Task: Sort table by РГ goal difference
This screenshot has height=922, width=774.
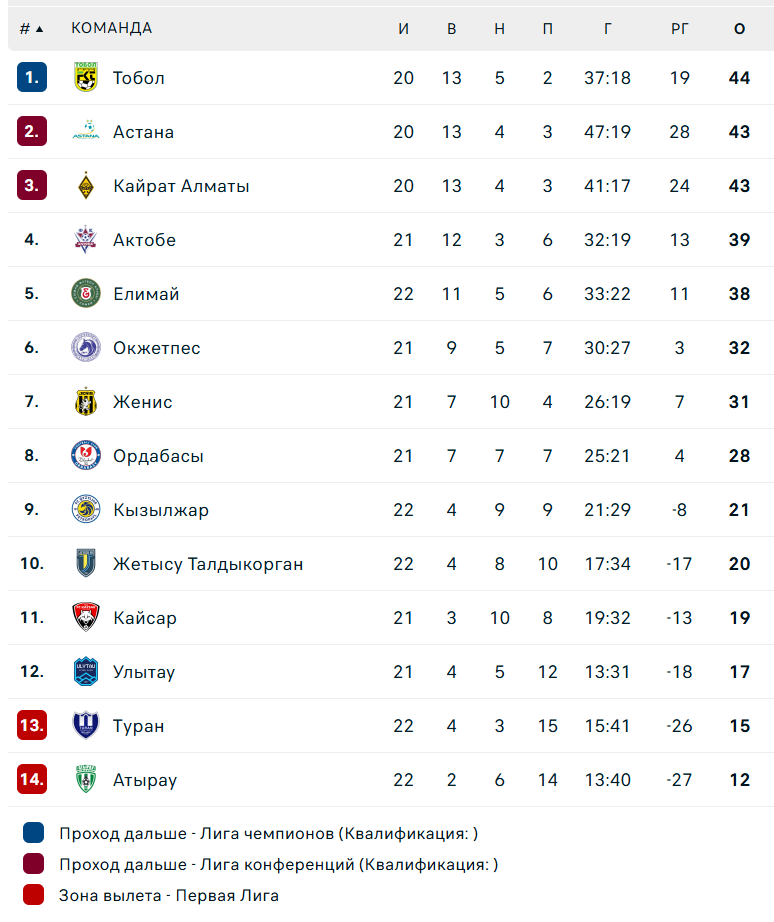Action: coord(679,29)
